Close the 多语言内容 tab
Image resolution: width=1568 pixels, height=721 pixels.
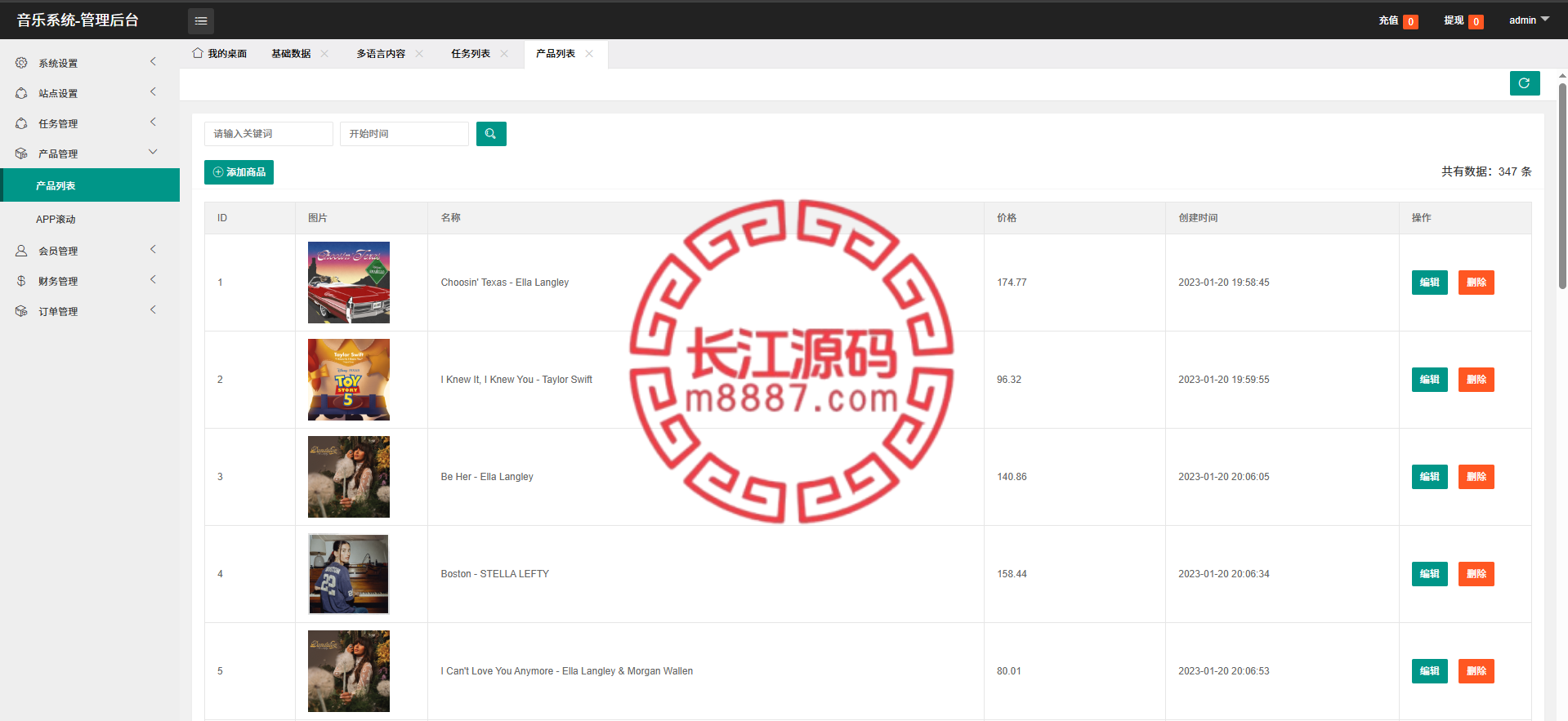coord(419,54)
